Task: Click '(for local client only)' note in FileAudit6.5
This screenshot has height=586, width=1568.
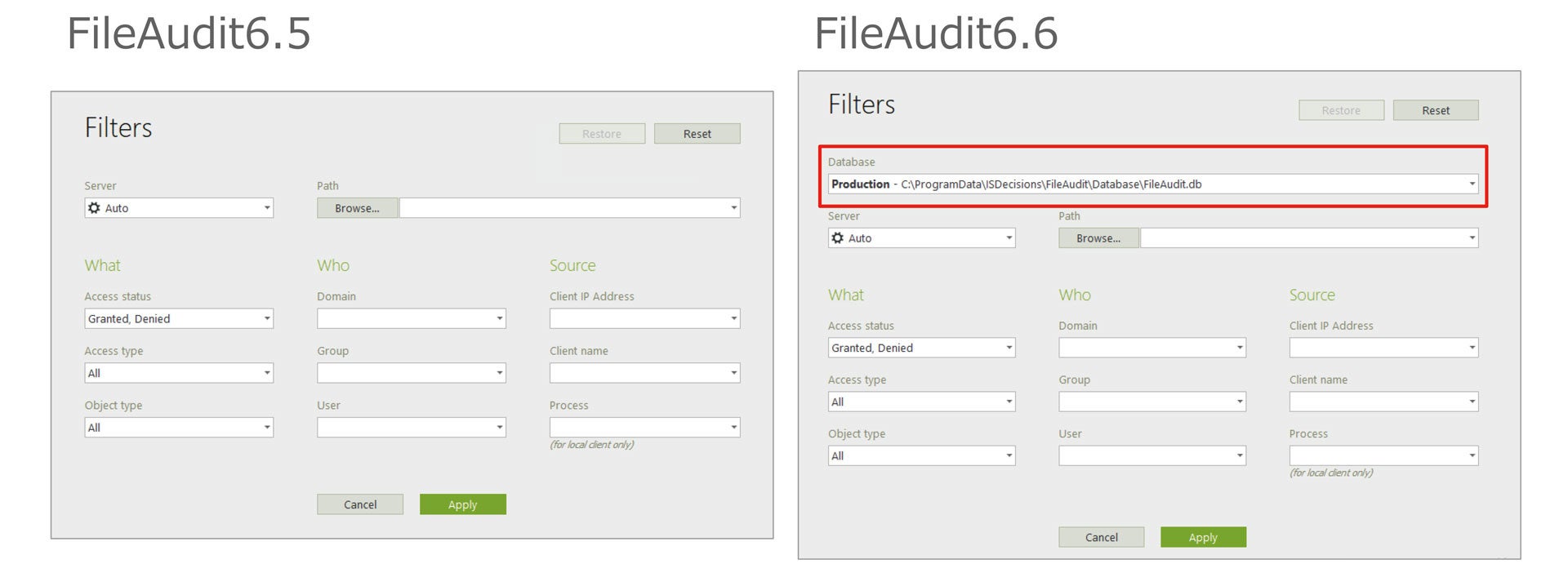Action: 592,445
